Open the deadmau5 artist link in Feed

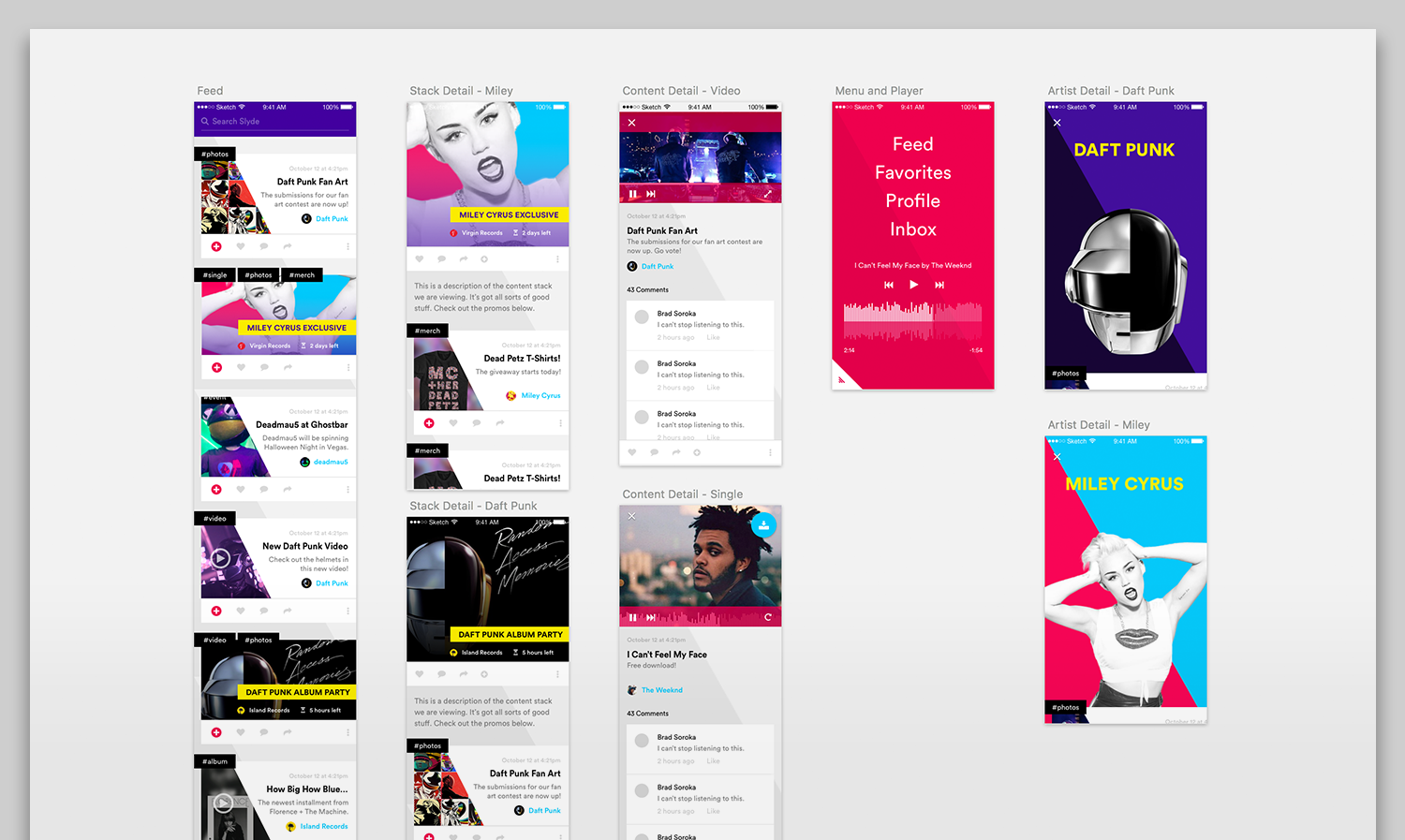point(331,462)
